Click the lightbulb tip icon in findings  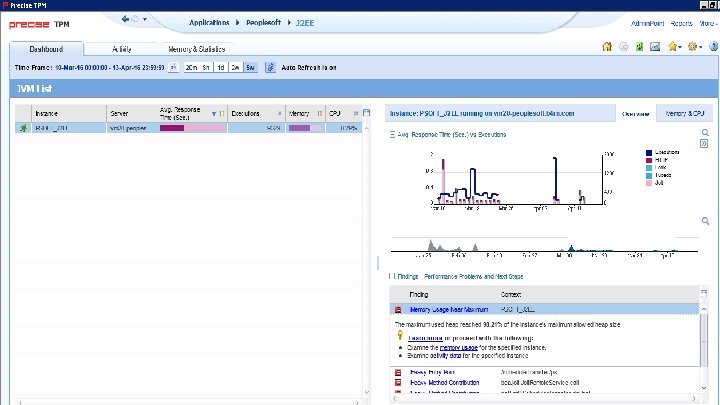pyautogui.click(x=400, y=336)
